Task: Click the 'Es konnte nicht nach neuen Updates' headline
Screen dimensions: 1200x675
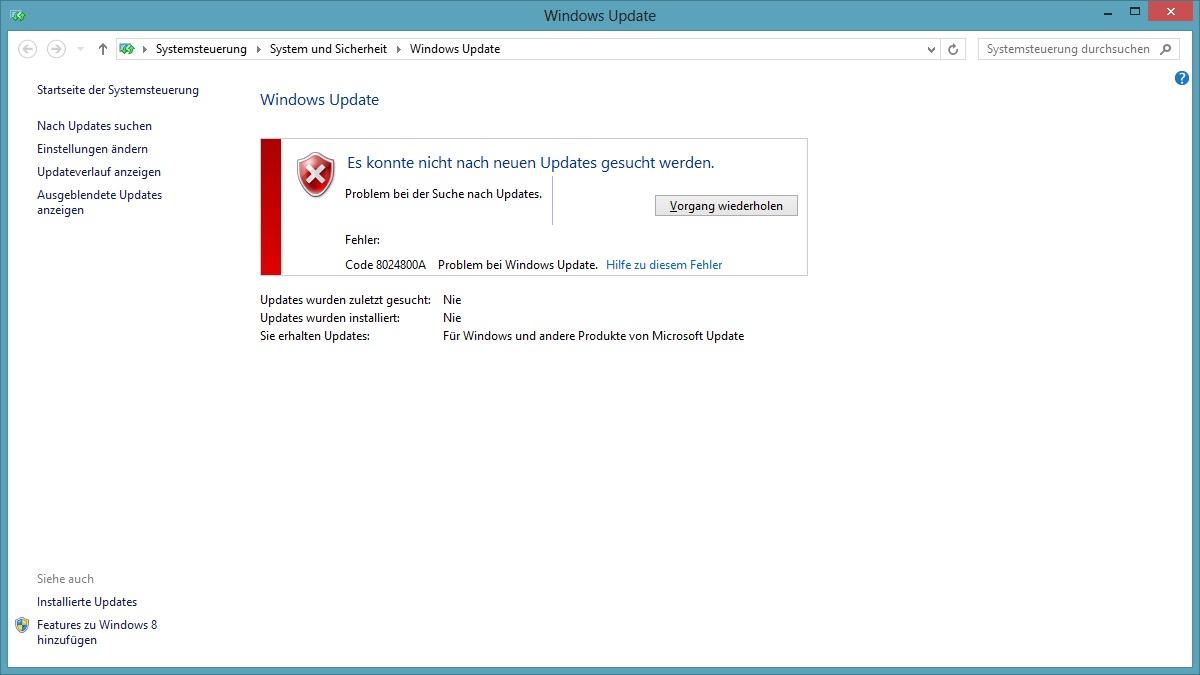Action: pos(530,162)
